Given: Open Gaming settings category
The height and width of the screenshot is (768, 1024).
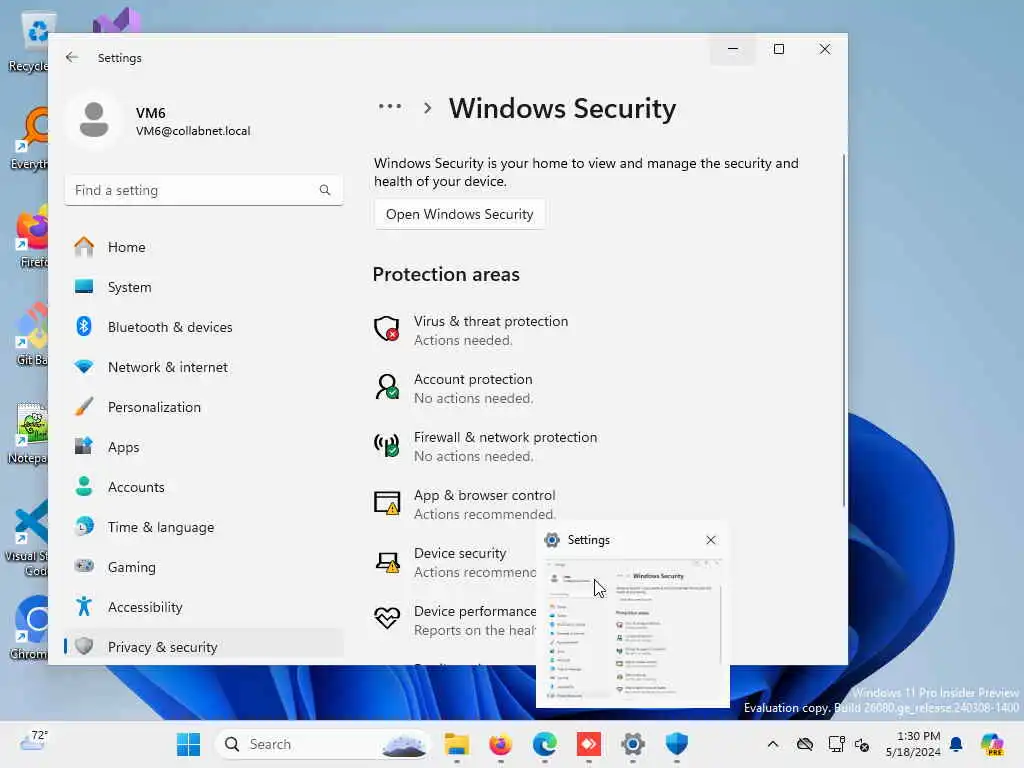Looking at the screenshot, I should click(204, 567).
